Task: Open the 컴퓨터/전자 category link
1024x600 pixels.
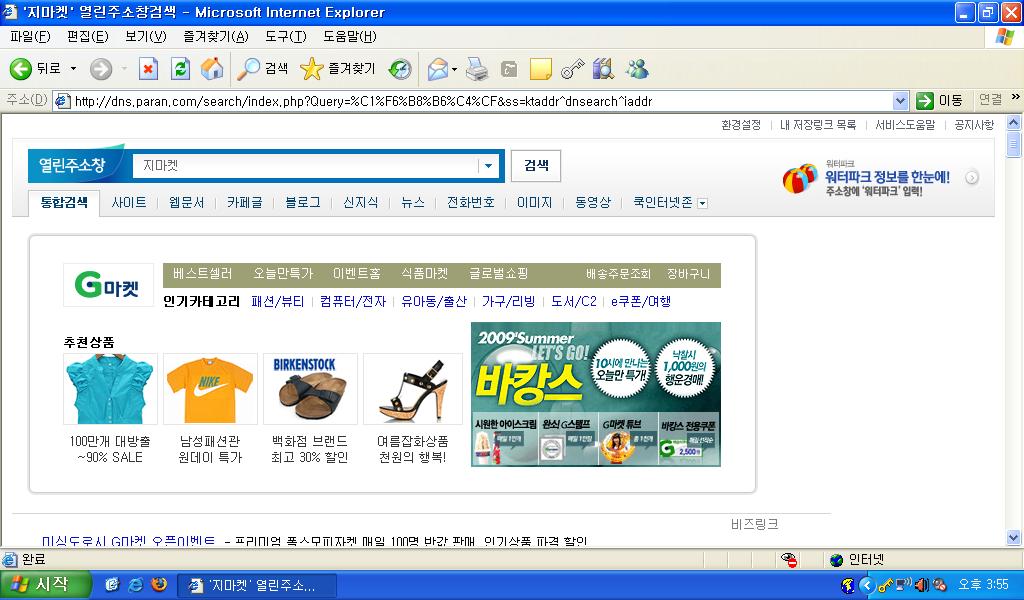Action: 353,302
